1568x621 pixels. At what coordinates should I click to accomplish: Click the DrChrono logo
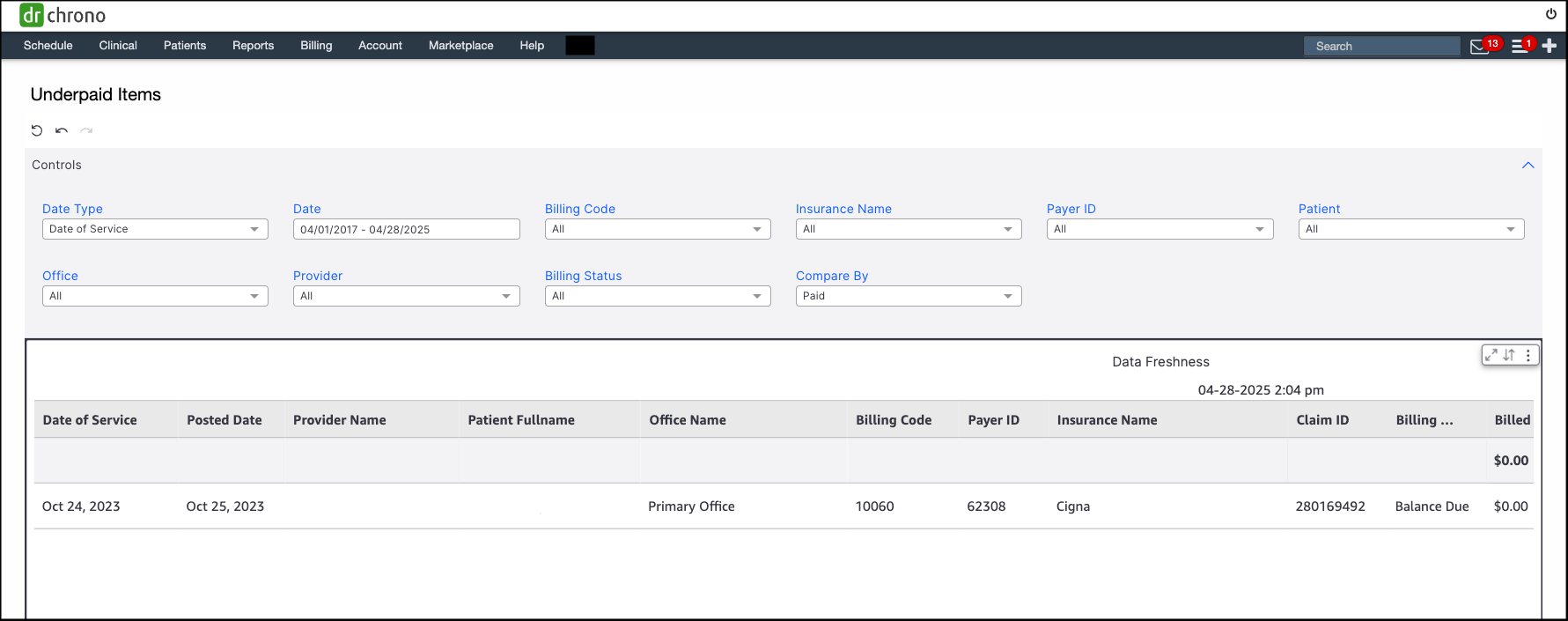coord(63,15)
